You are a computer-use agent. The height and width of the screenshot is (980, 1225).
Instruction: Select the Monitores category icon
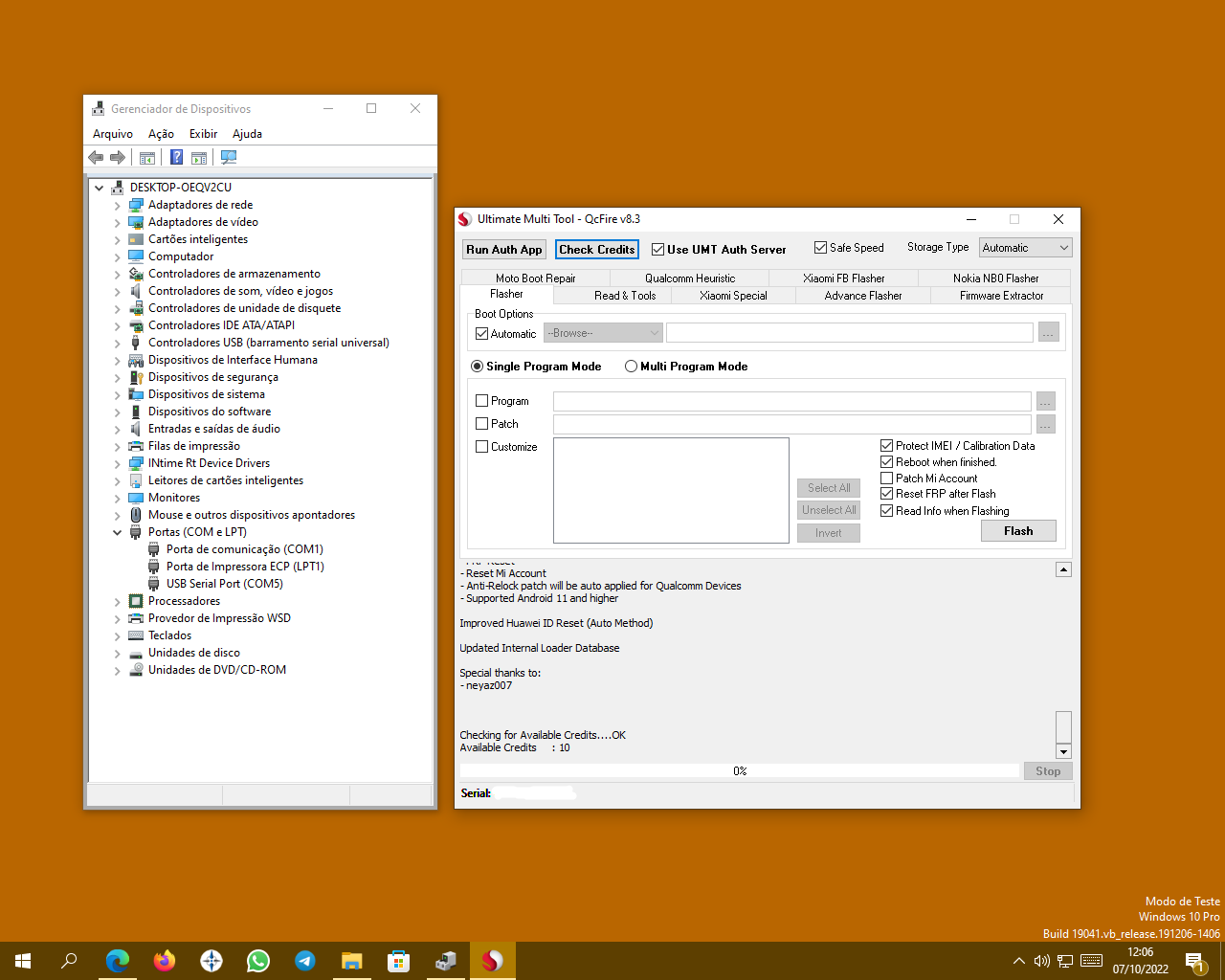click(136, 498)
